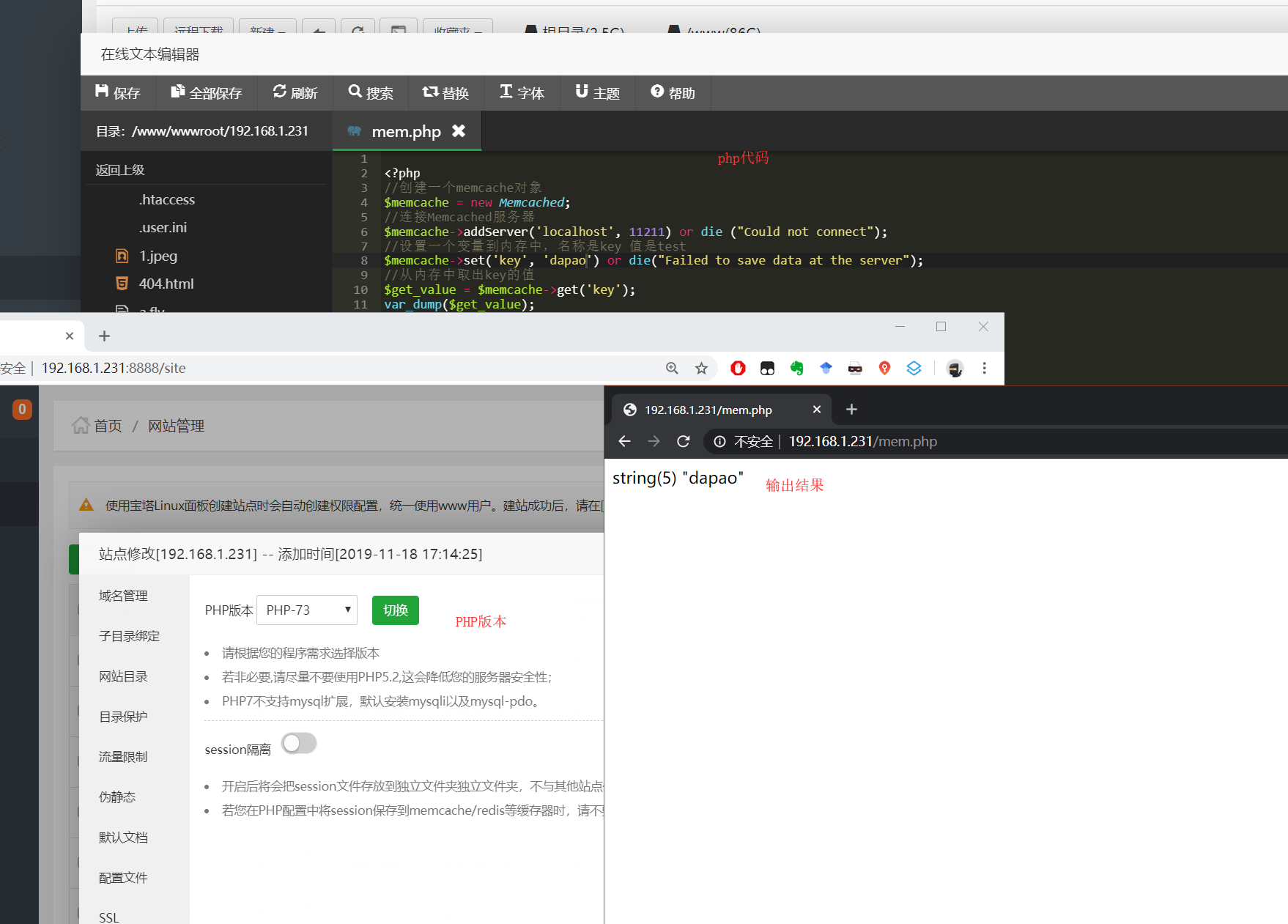Open the 流量限制 tab in site settings
The width and height of the screenshot is (1288, 924).
pos(123,757)
